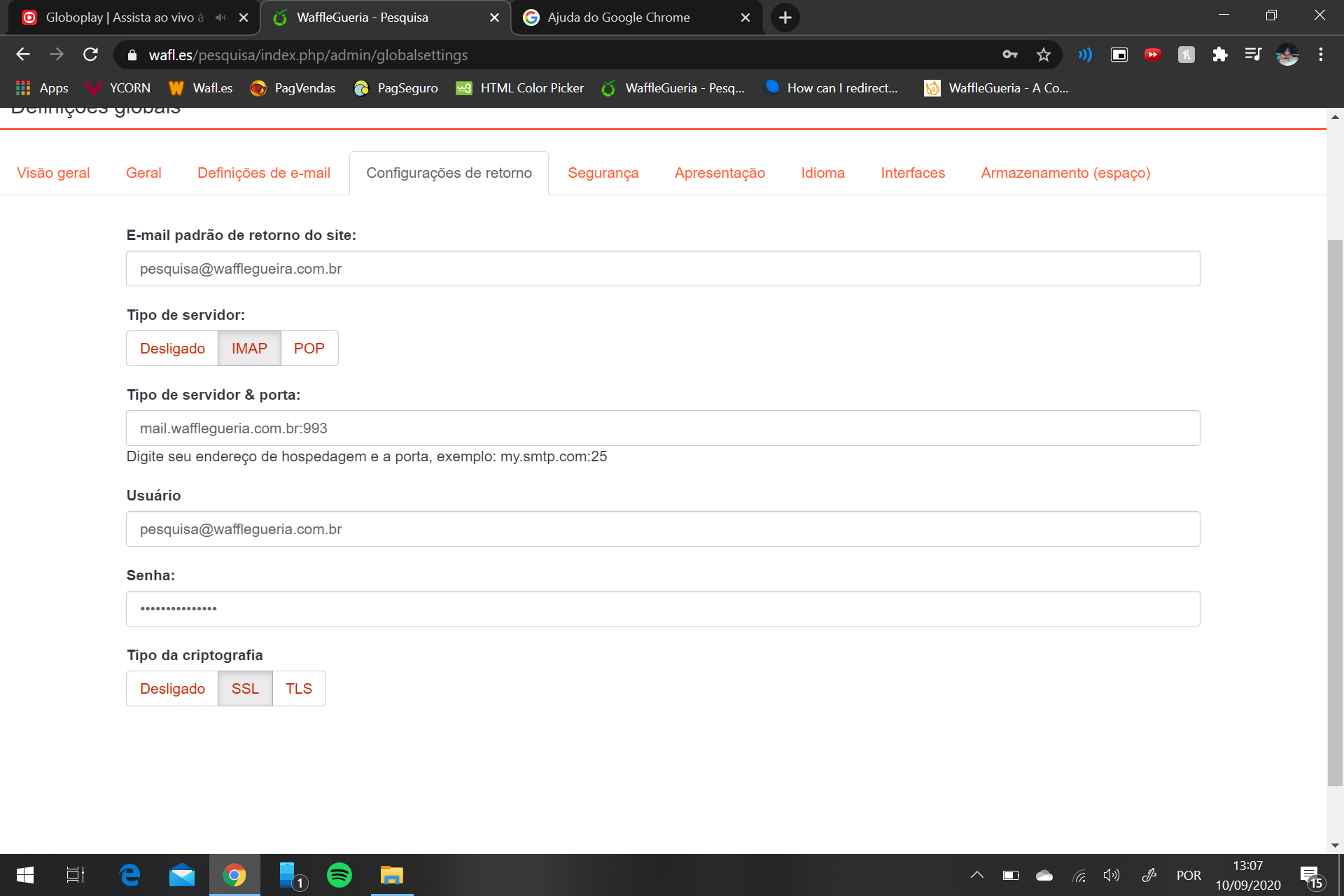Set server type to Desligado
This screenshot has width=1344, height=896.
(x=172, y=349)
